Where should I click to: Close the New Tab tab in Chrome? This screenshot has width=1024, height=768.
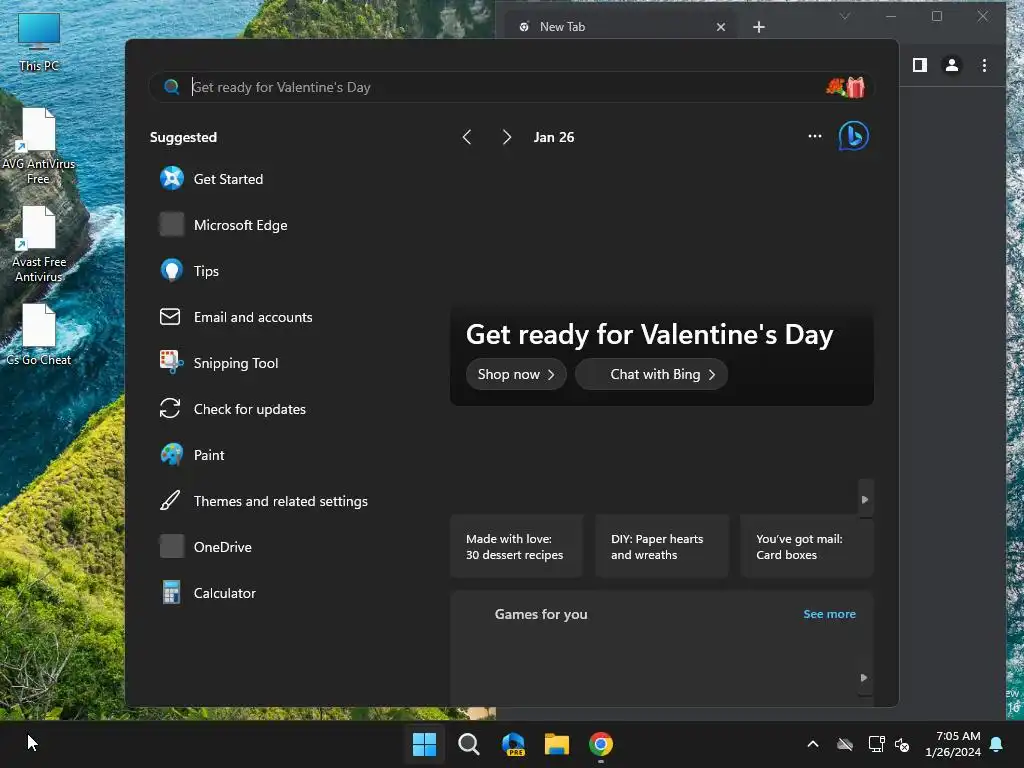[720, 27]
